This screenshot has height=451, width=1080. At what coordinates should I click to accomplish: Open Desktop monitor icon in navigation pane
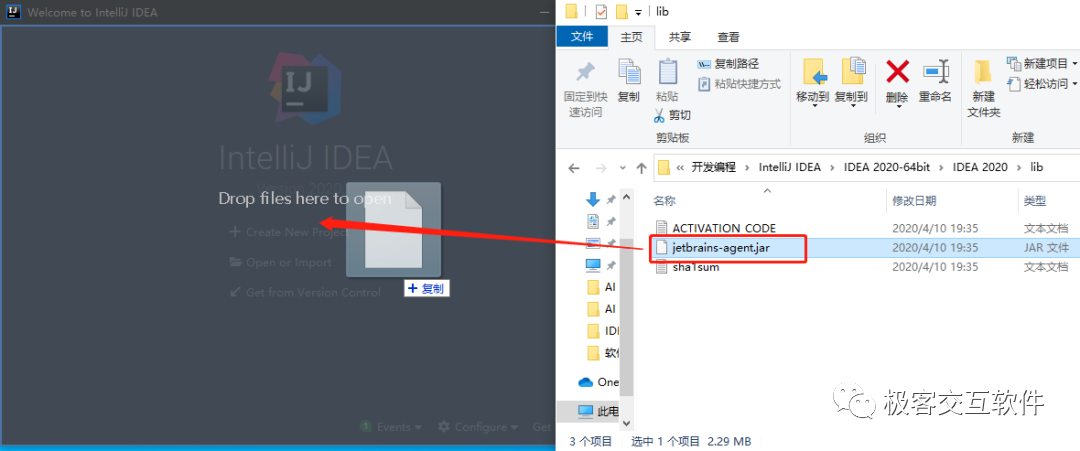[x=592, y=243]
